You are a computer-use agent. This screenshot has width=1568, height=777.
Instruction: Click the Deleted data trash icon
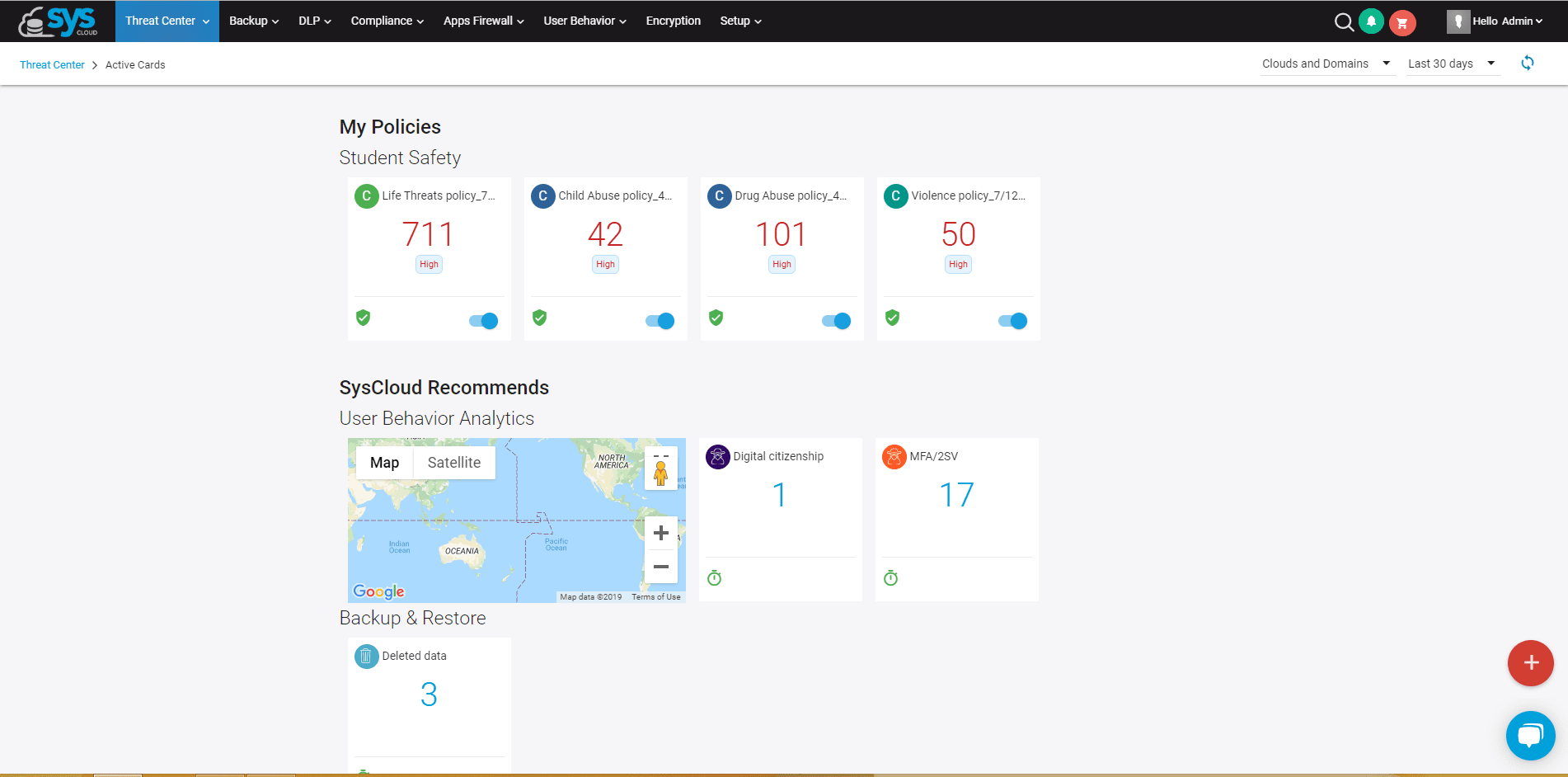click(x=366, y=656)
